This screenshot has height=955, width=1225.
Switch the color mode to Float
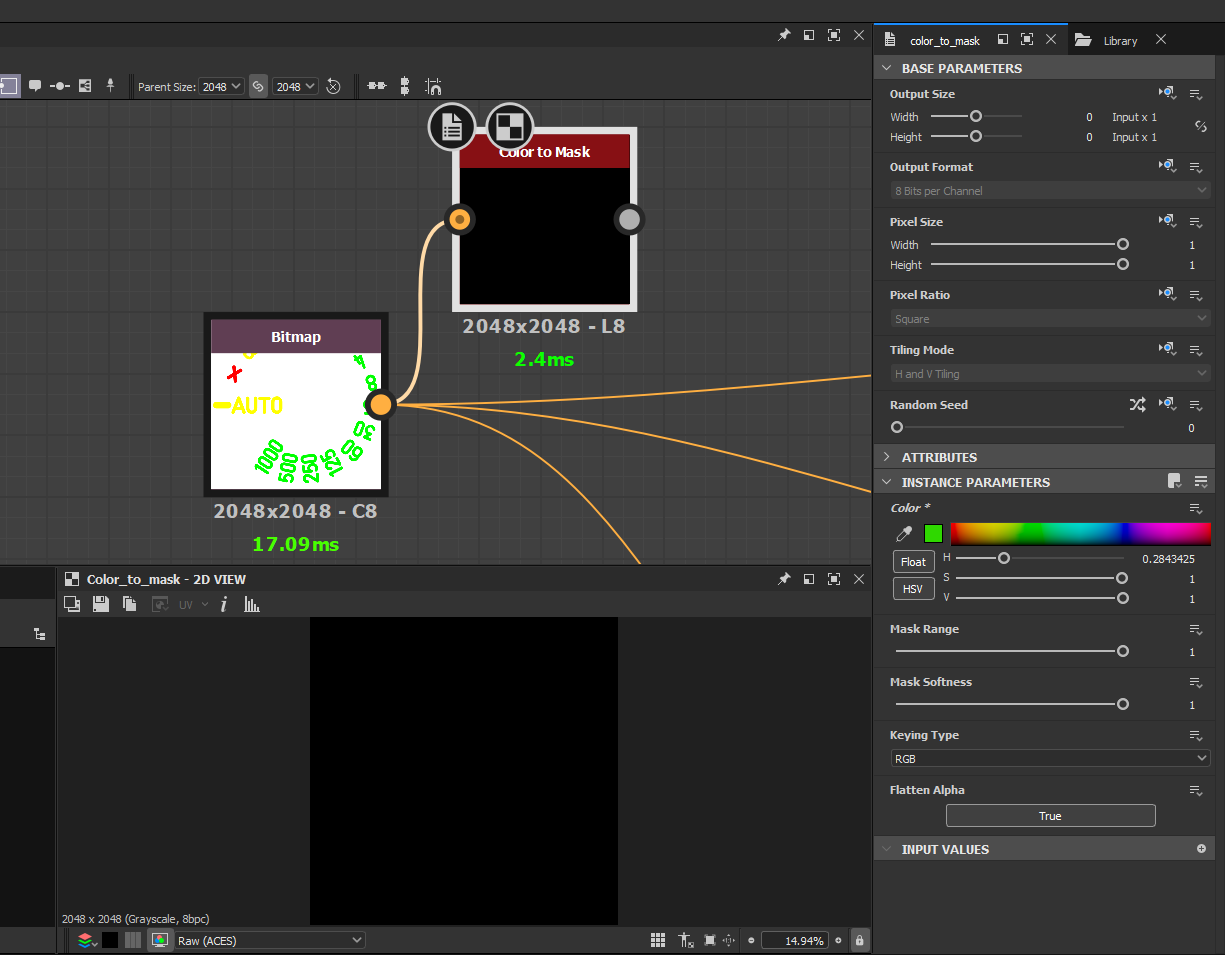pyautogui.click(x=913, y=561)
